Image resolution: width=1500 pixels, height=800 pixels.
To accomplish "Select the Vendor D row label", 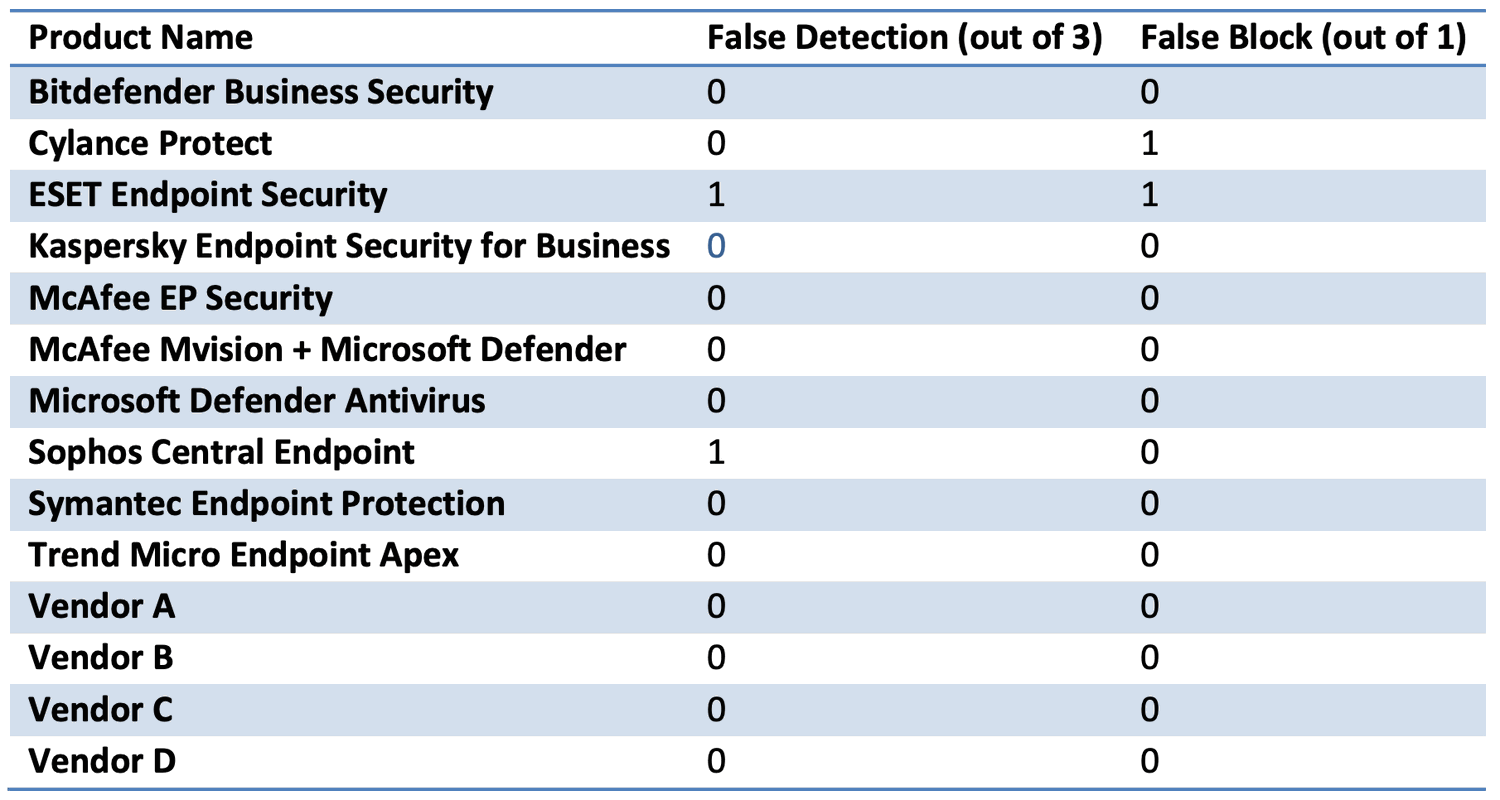I will 102,762.
